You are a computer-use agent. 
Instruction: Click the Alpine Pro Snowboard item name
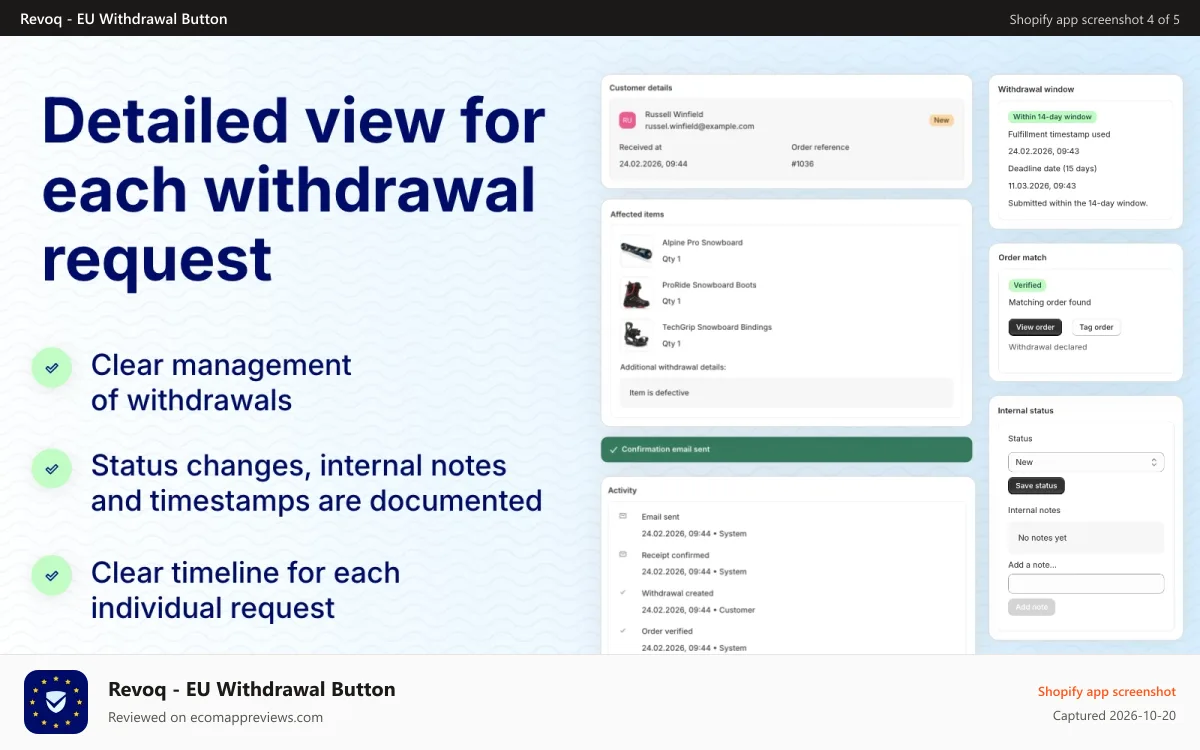coord(702,243)
